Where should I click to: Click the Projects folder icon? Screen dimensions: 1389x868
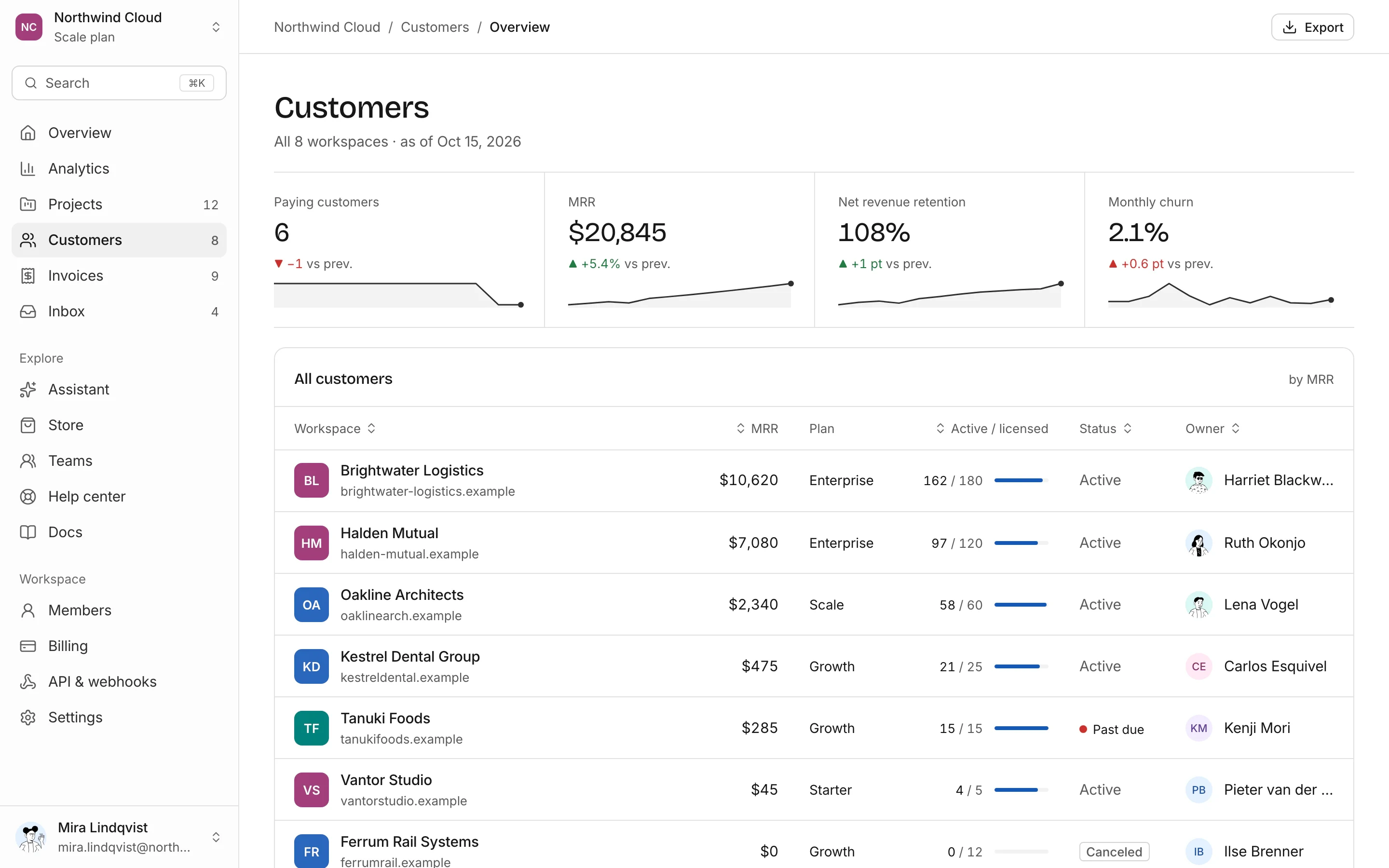coord(27,204)
